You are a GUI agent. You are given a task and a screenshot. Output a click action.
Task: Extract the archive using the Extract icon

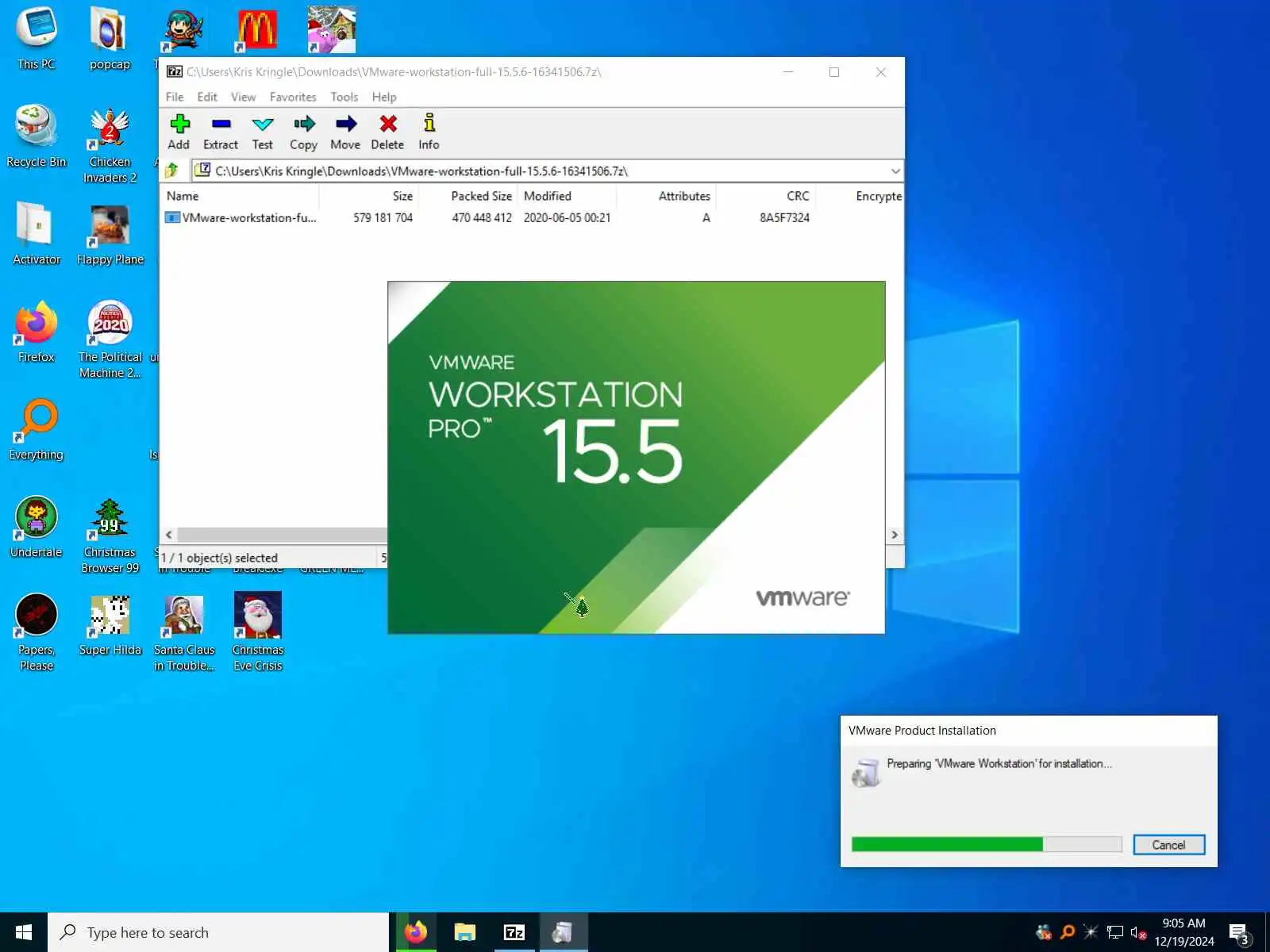[x=220, y=132]
